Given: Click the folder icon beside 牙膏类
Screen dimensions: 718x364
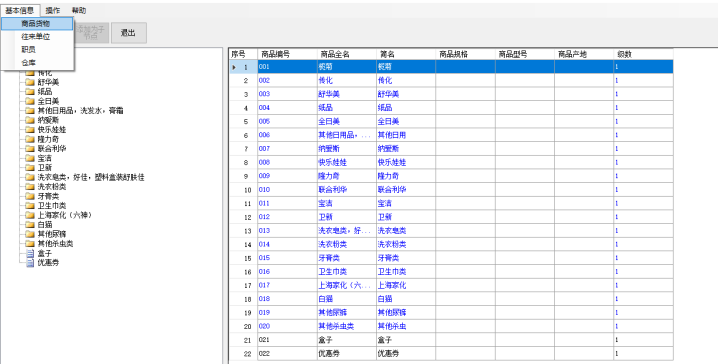Looking at the screenshot, I should click(30, 196).
